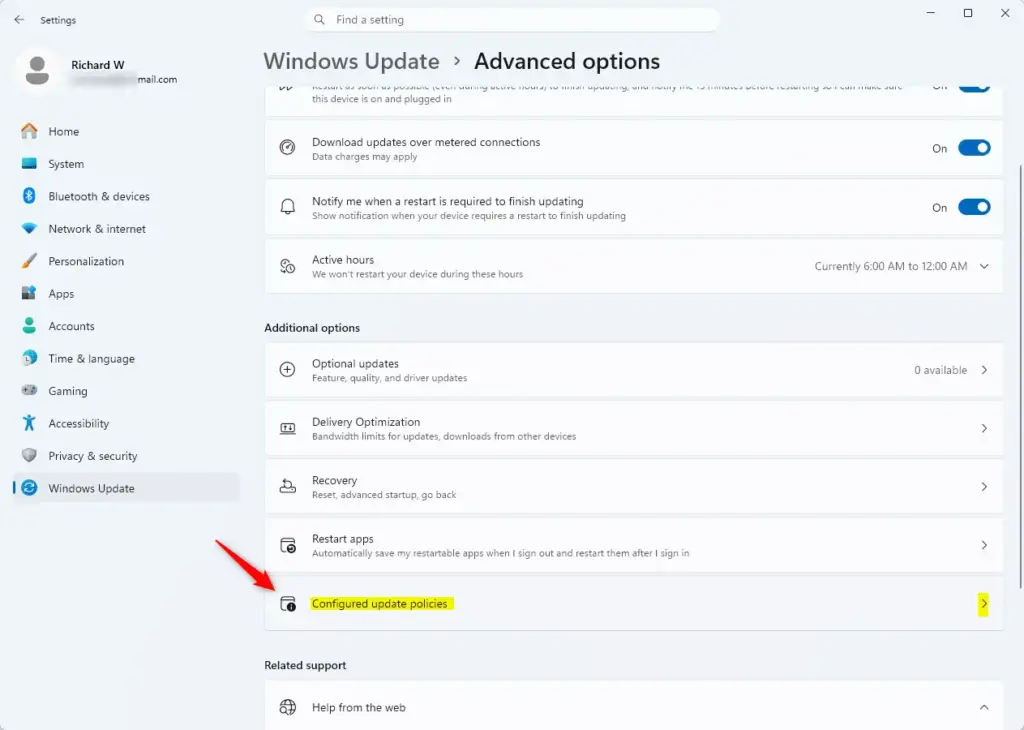Click the Home icon in sidebar
Image resolution: width=1024 pixels, height=730 pixels.
pyautogui.click(x=29, y=131)
